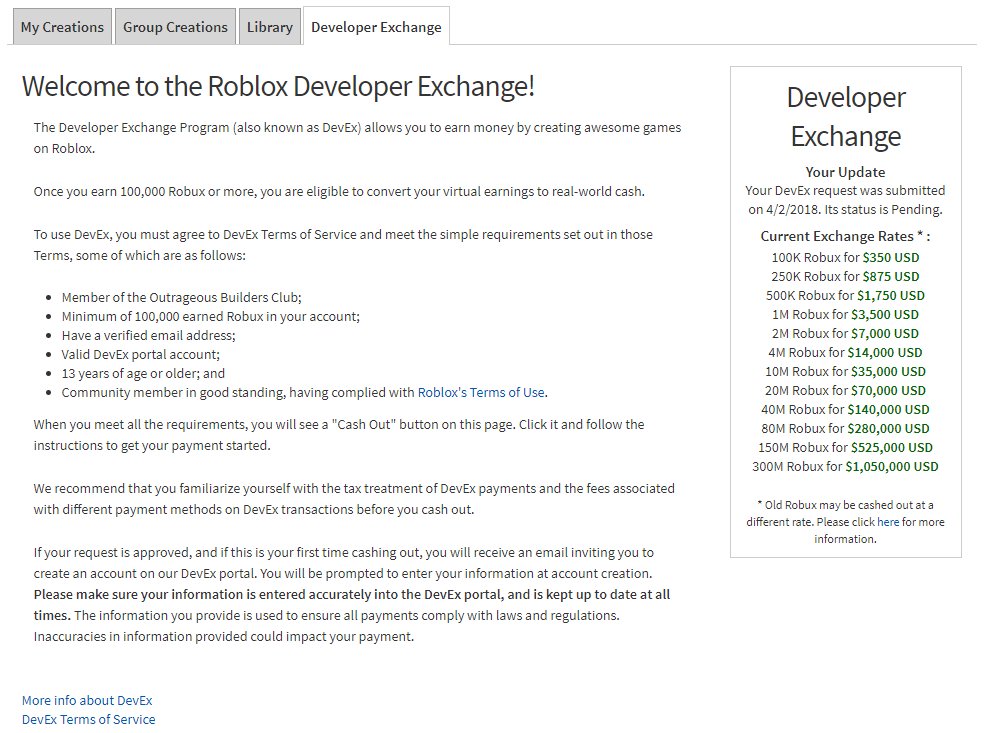The image size is (989, 733).
Task: Click the '1M Robux for $3,500 USD' rate
Action: click(x=845, y=314)
